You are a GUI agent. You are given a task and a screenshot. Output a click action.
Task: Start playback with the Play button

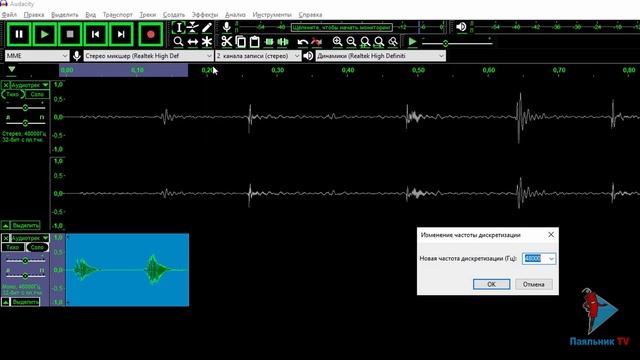pyautogui.click(x=44, y=34)
